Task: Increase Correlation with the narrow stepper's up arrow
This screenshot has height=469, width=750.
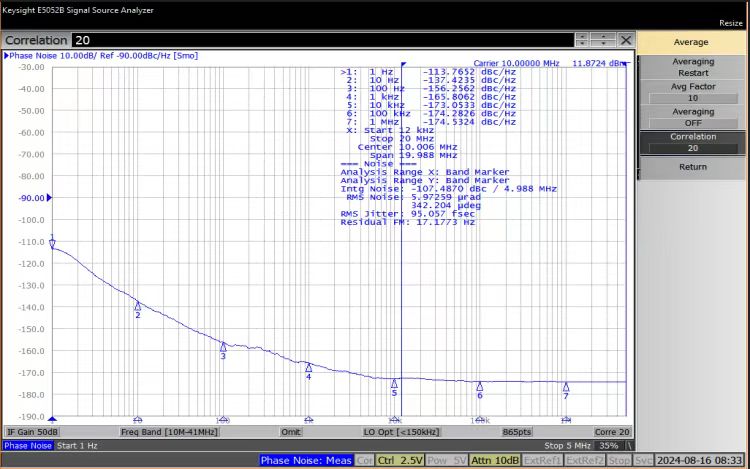Action: (x=582, y=36)
